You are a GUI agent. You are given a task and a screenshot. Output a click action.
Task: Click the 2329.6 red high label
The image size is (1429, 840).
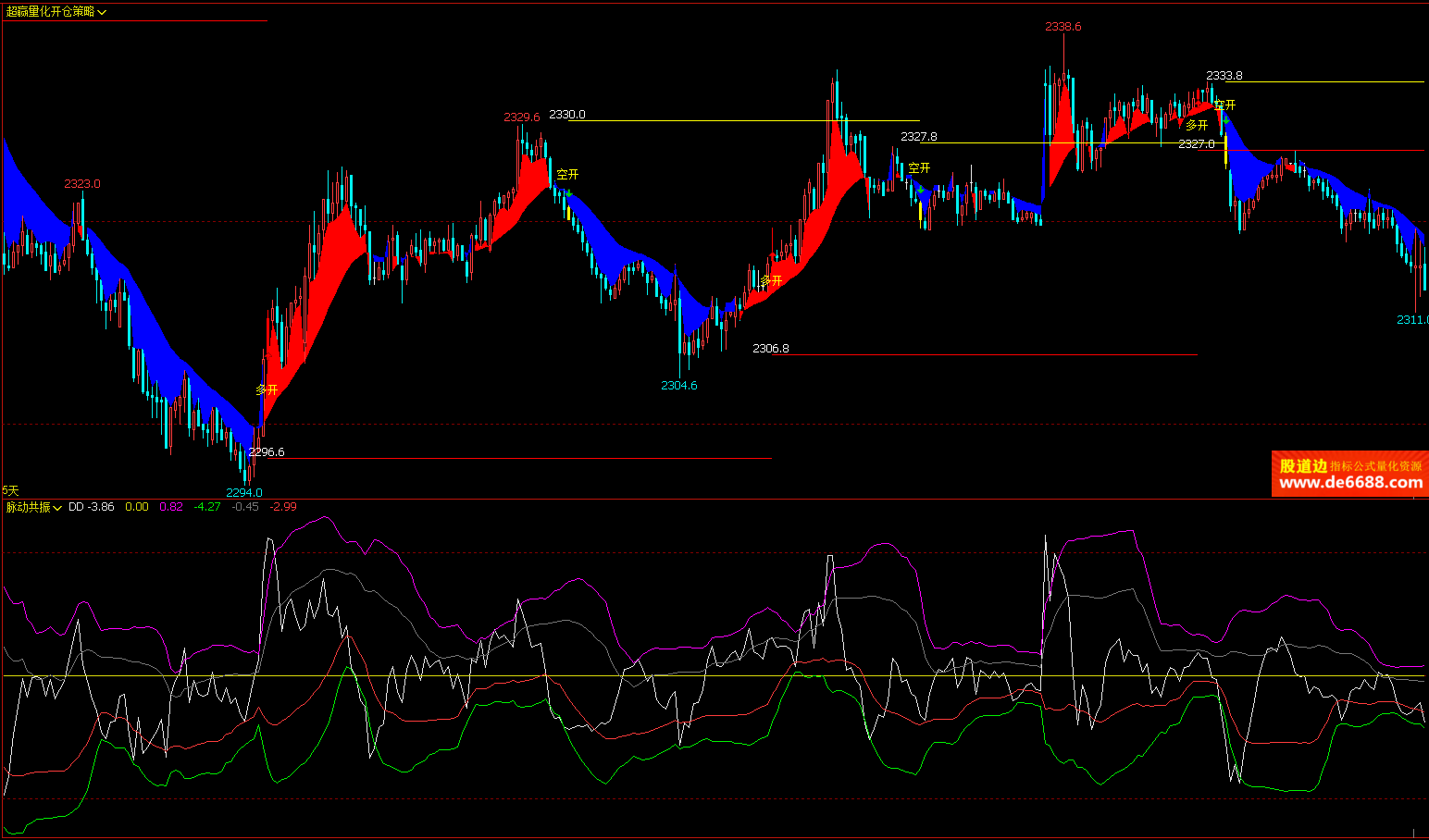point(521,117)
